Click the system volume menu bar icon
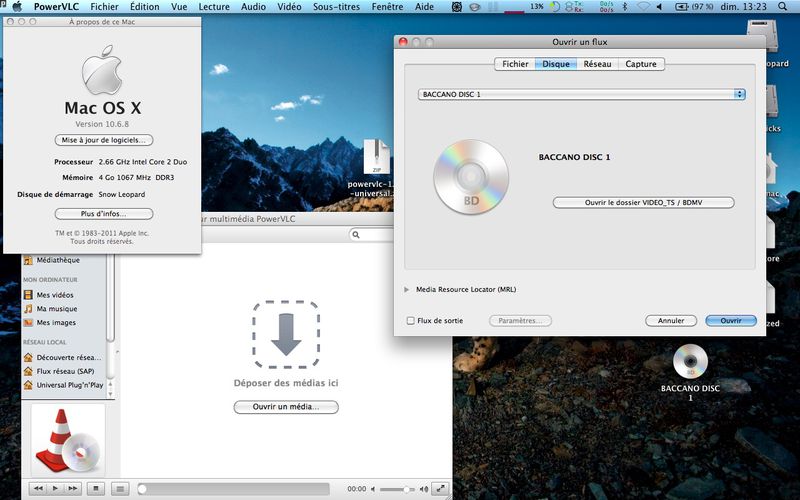Image resolution: width=800 pixels, height=500 pixels. pos(659,7)
